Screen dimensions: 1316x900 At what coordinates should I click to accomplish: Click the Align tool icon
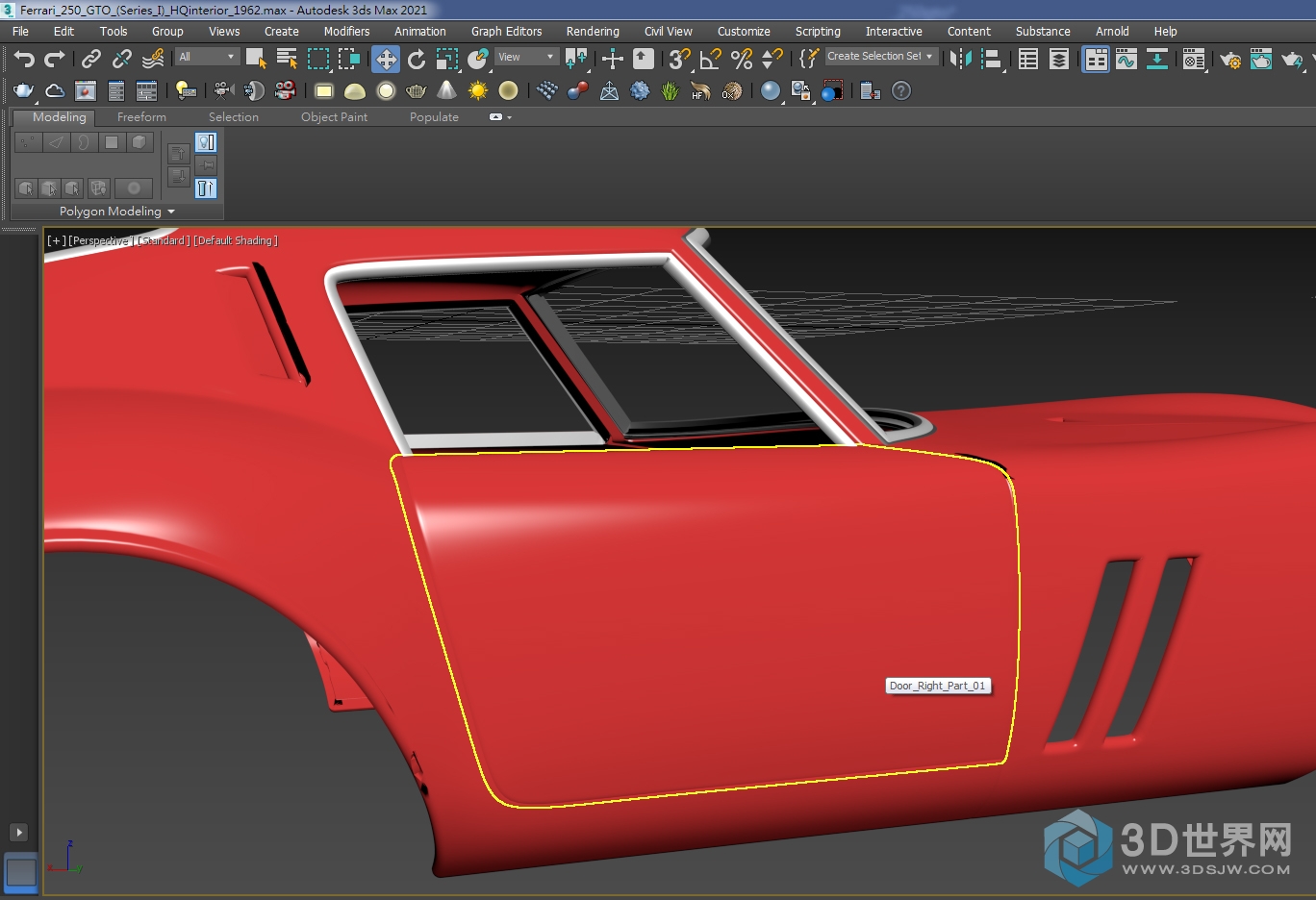pyautogui.click(x=992, y=60)
